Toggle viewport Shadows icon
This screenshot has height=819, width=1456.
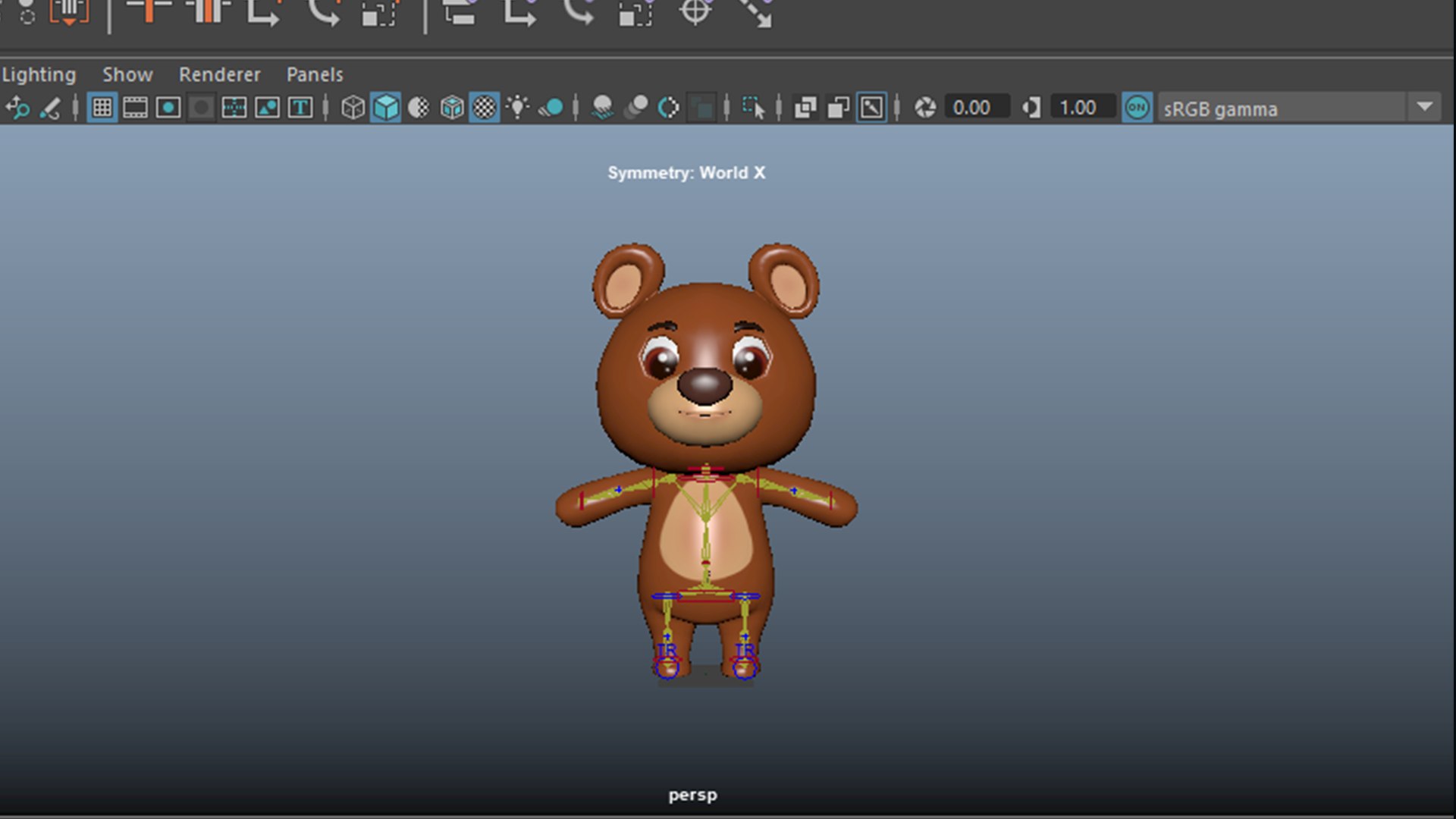[551, 108]
